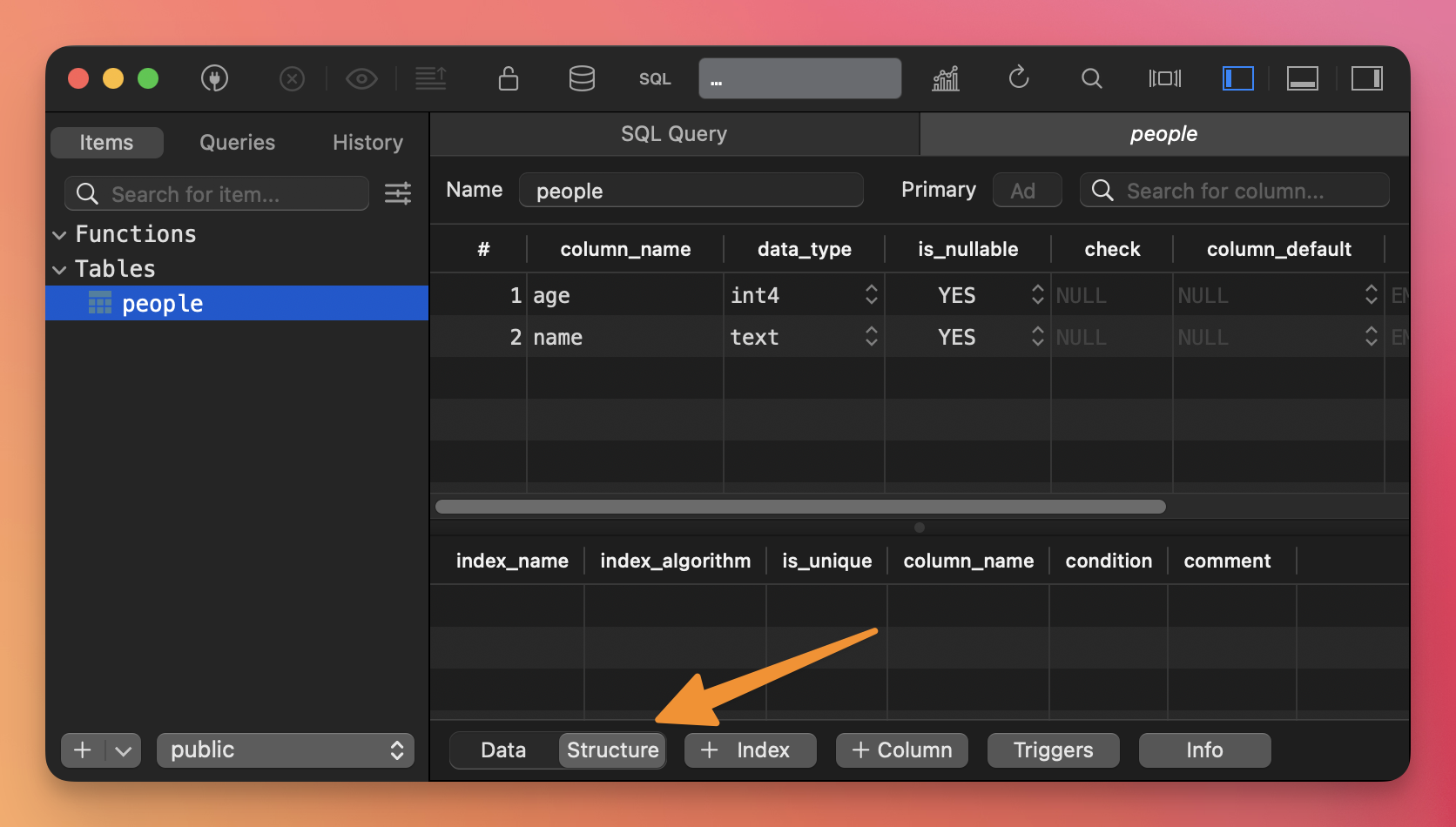Switch to the Queries sidebar tab

point(237,143)
